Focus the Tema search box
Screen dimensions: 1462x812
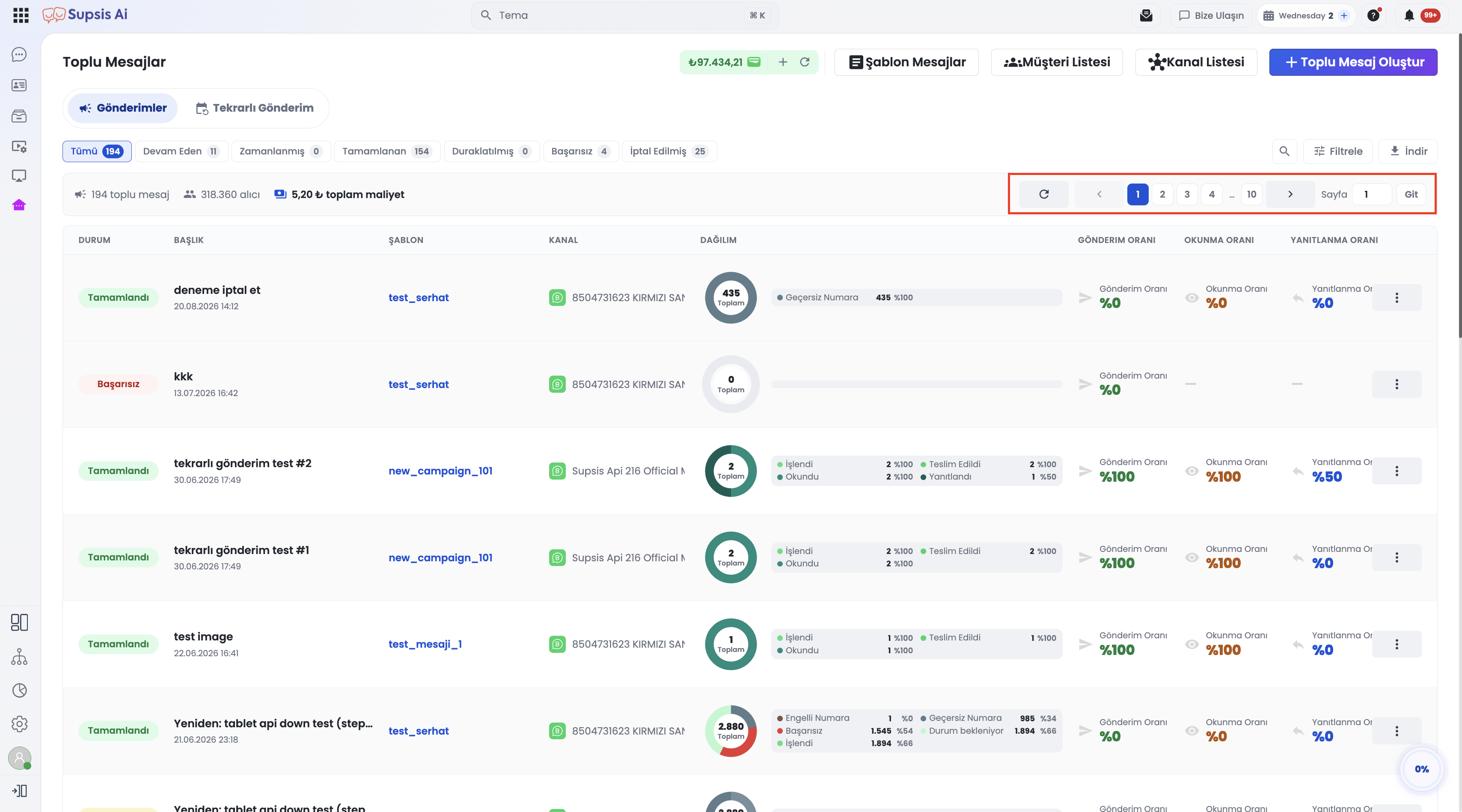coord(624,15)
